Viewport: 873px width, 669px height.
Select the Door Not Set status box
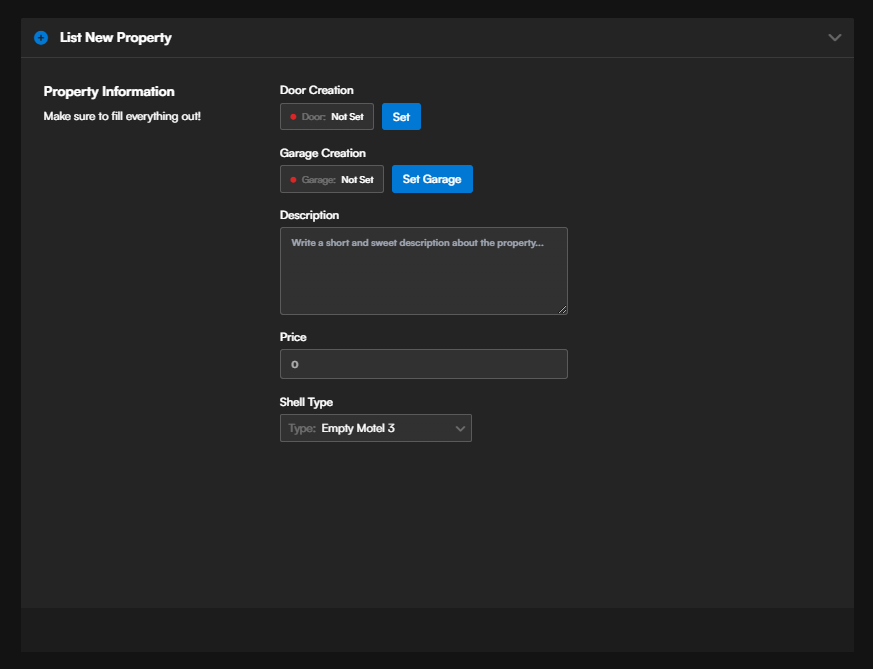tap(327, 117)
